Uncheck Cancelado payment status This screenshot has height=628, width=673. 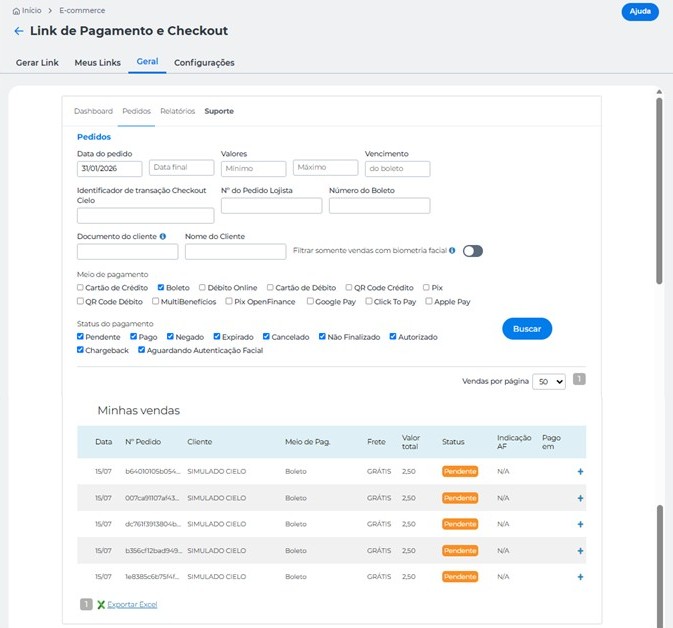(x=266, y=336)
